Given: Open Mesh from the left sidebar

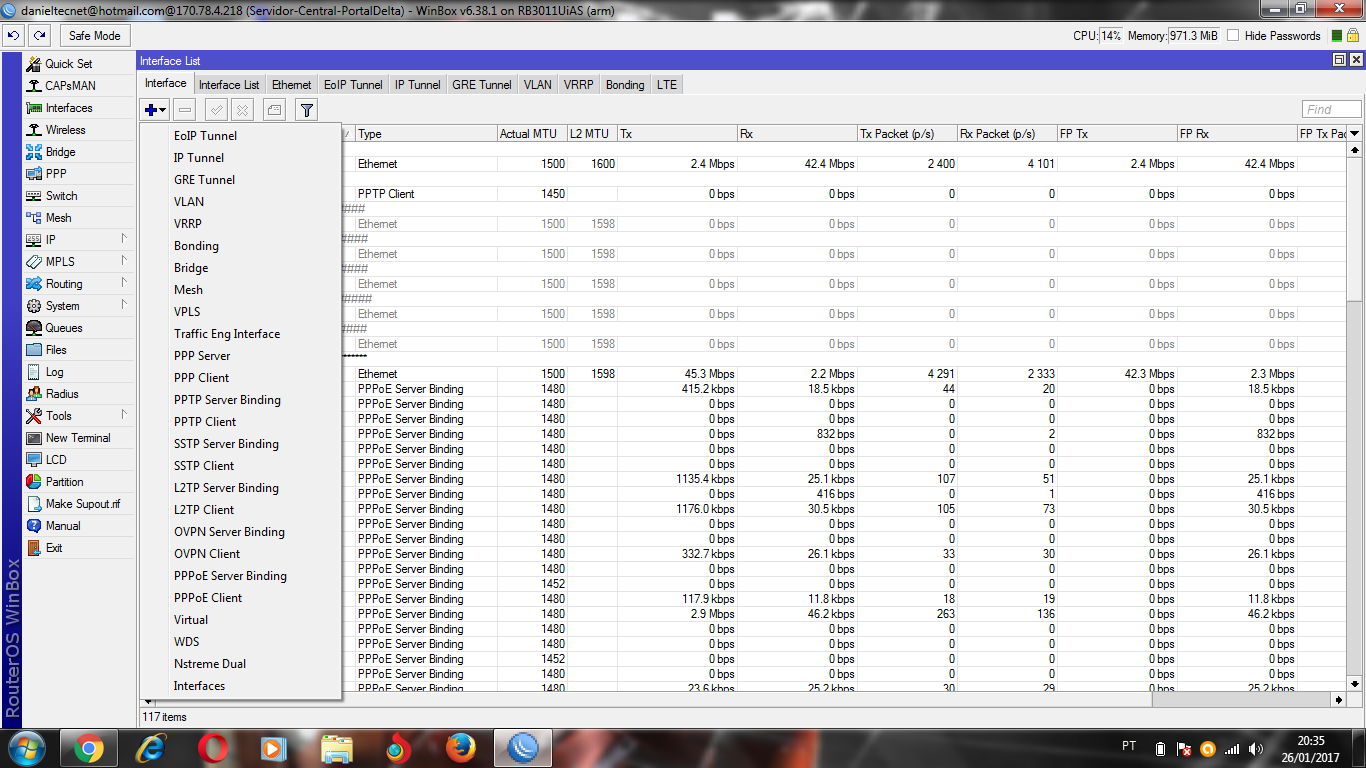Looking at the screenshot, I should click(58, 218).
